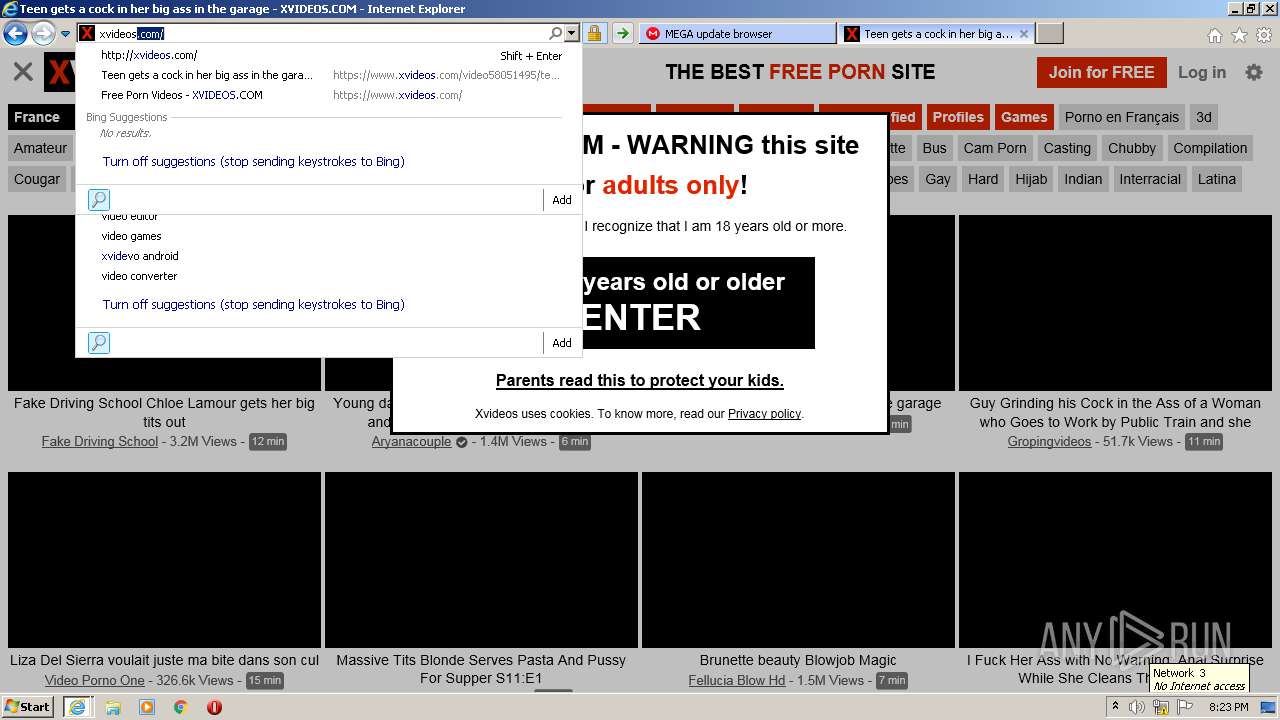Image resolution: width=1280 pixels, height=720 pixels.
Task: Click the Internet Explorer taskbar icon
Action: click(78, 707)
